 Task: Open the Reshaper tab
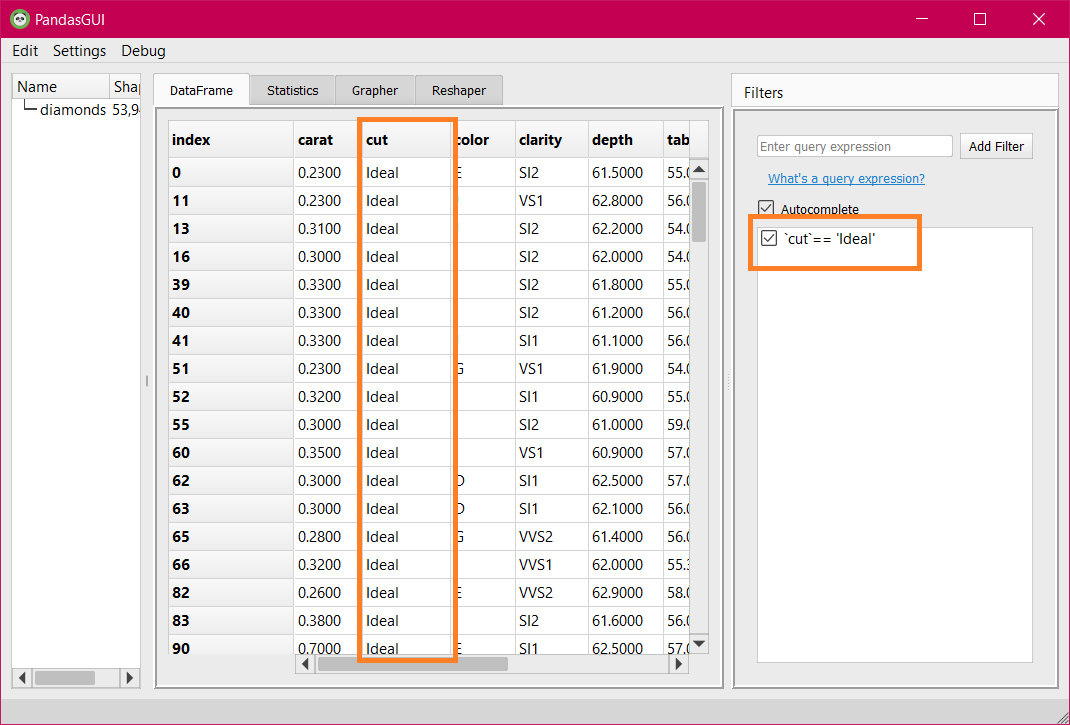tap(458, 91)
